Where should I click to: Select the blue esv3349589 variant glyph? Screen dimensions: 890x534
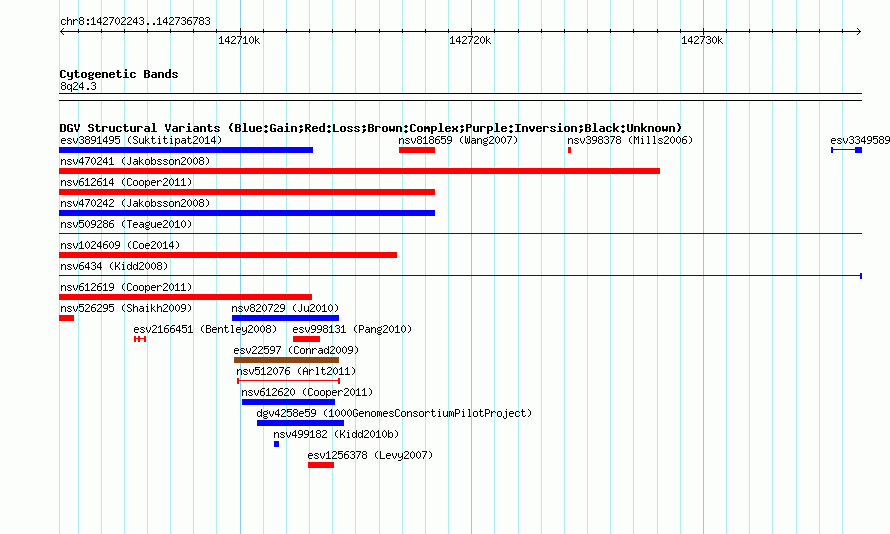coord(847,150)
